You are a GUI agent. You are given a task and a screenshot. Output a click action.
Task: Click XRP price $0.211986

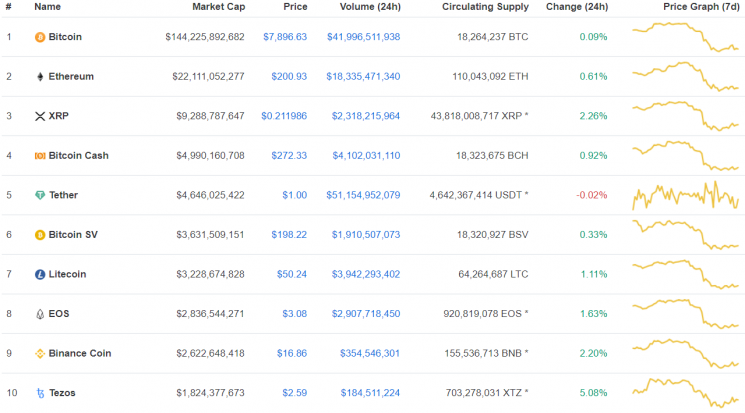pyautogui.click(x=284, y=116)
